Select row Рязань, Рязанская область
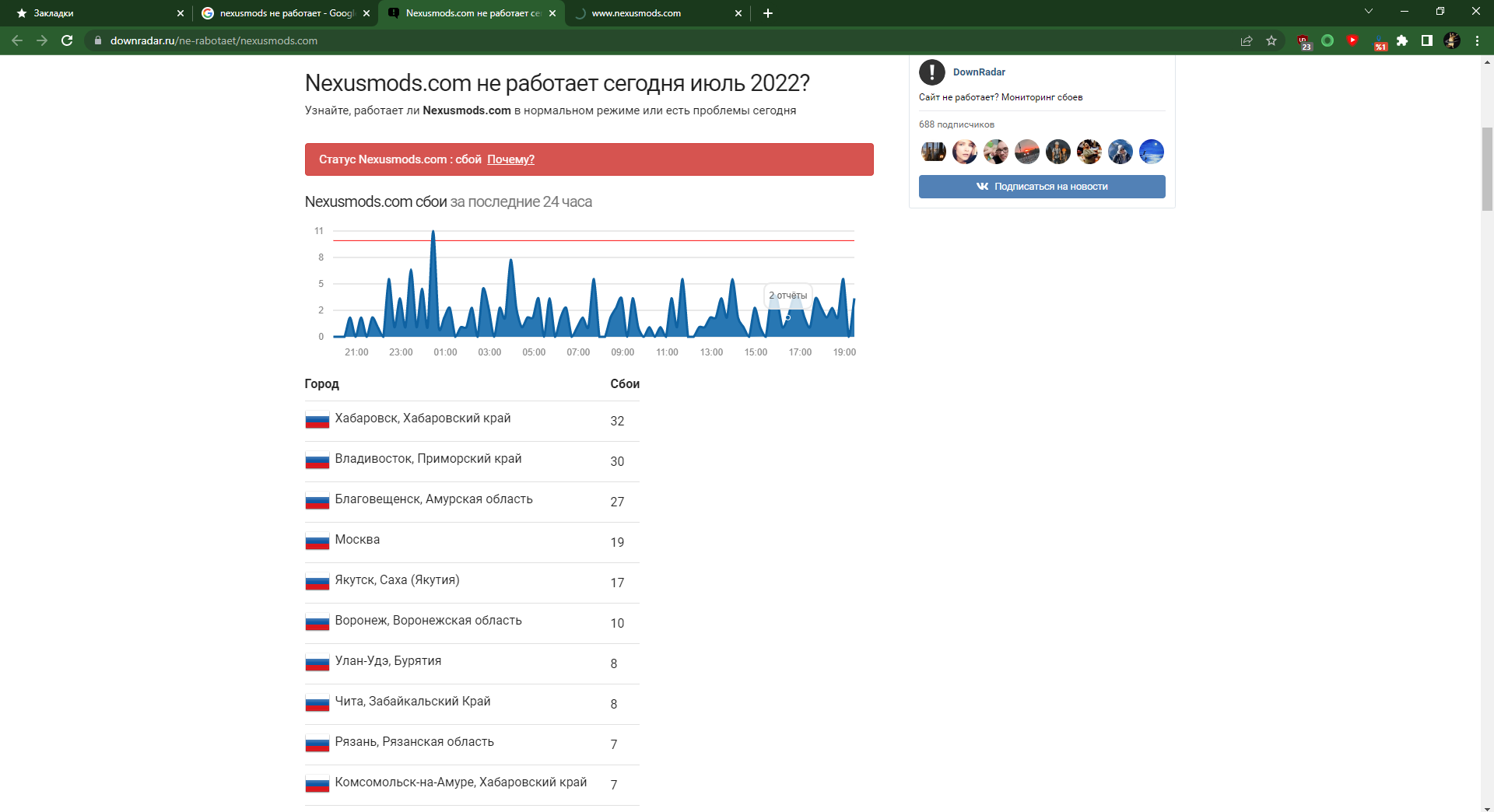 click(x=472, y=744)
